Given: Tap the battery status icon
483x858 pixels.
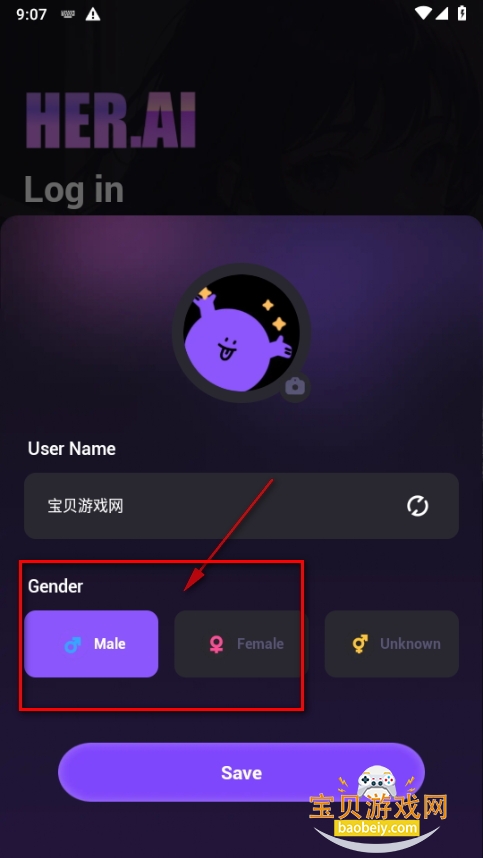Looking at the screenshot, I should coord(462,13).
